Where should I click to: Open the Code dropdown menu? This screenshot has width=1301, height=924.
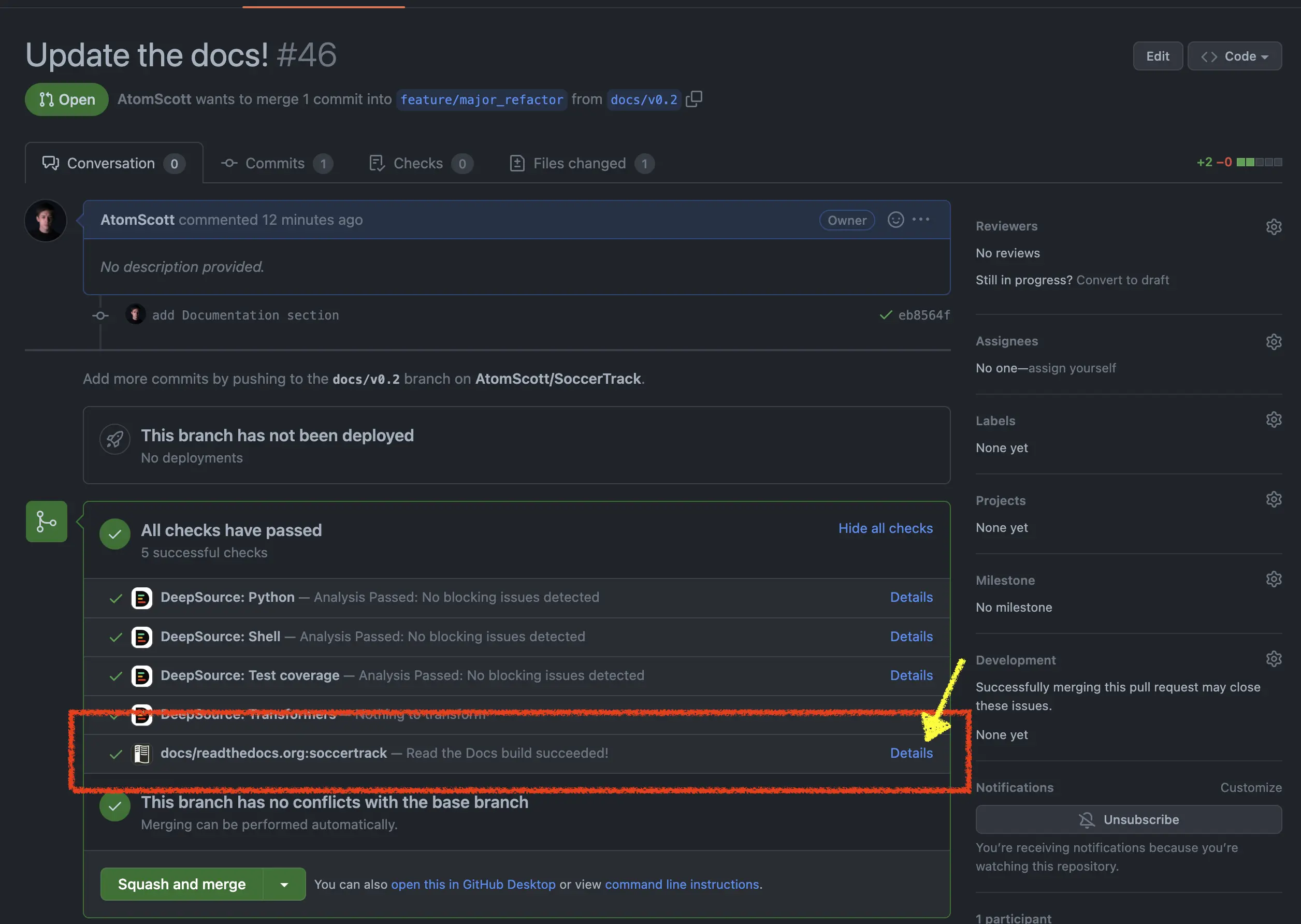click(x=1234, y=56)
